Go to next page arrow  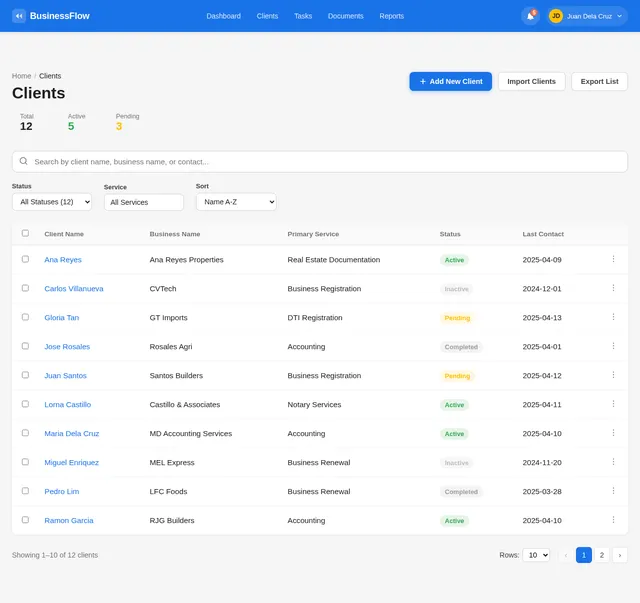620,555
